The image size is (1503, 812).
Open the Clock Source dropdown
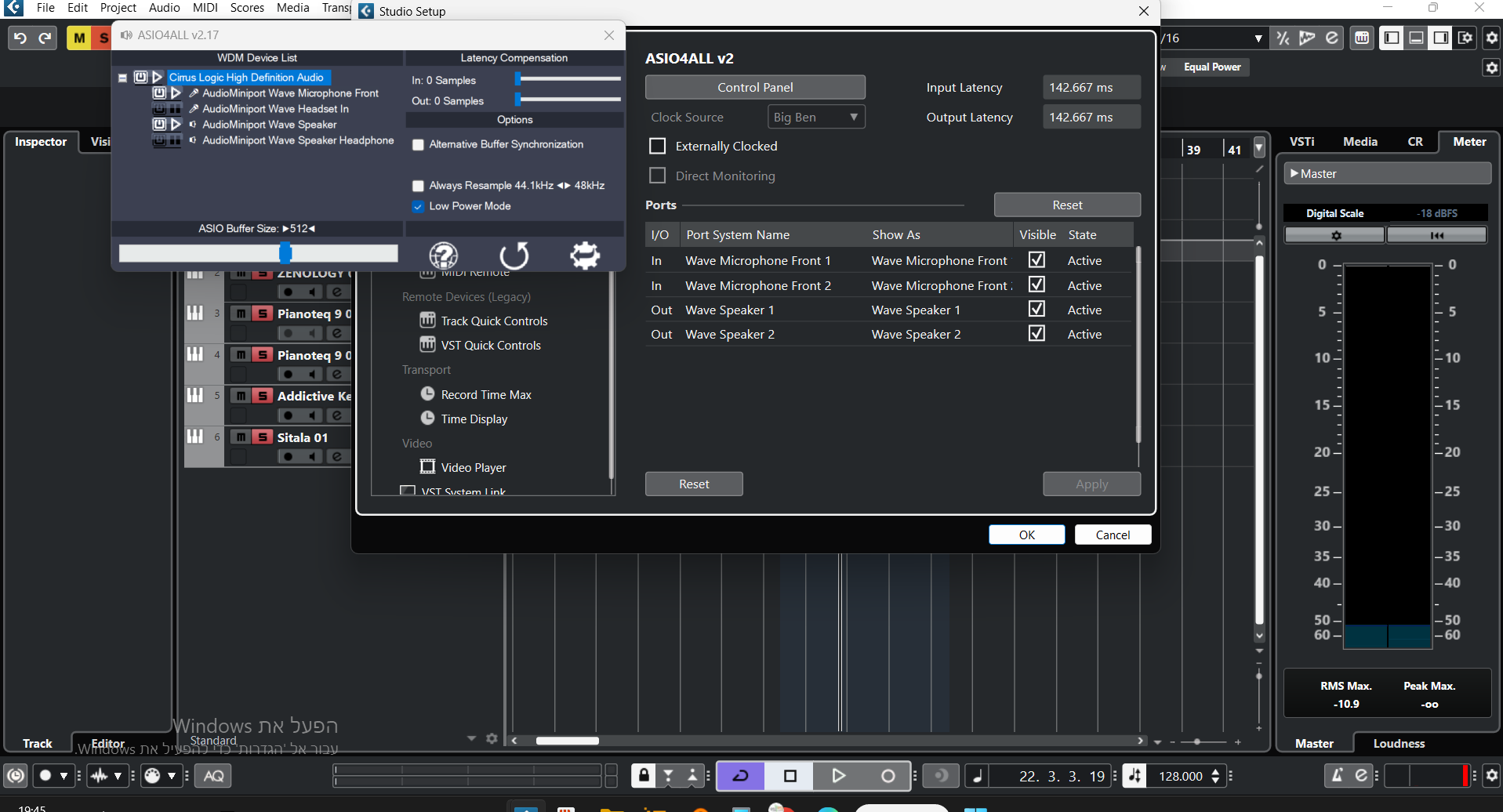tap(816, 118)
